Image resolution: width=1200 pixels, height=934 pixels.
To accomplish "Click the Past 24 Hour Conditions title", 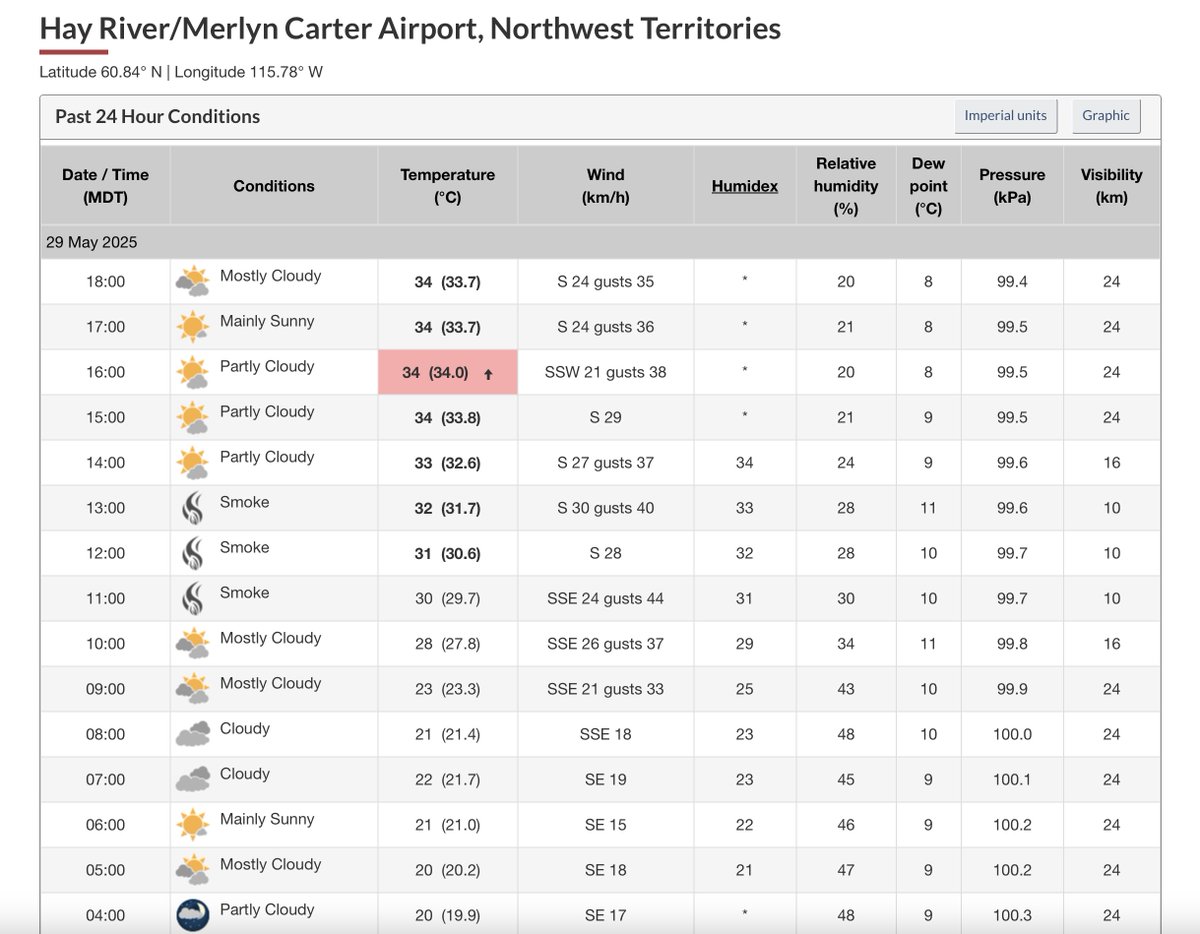I will (x=158, y=117).
